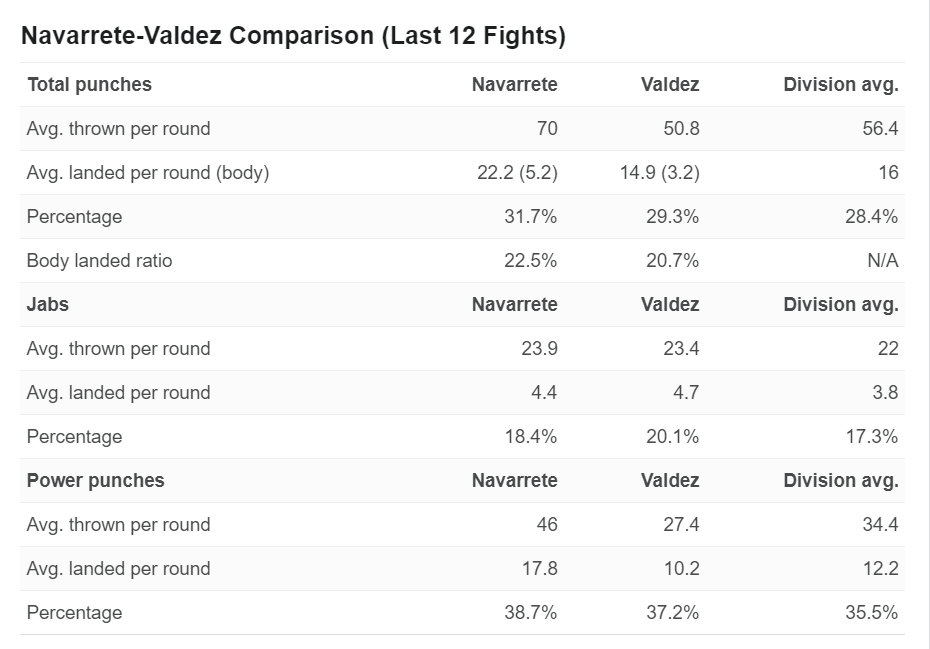Click Valdez's total thrown value 50.8
The height and width of the screenshot is (649, 930).
click(681, 129)
